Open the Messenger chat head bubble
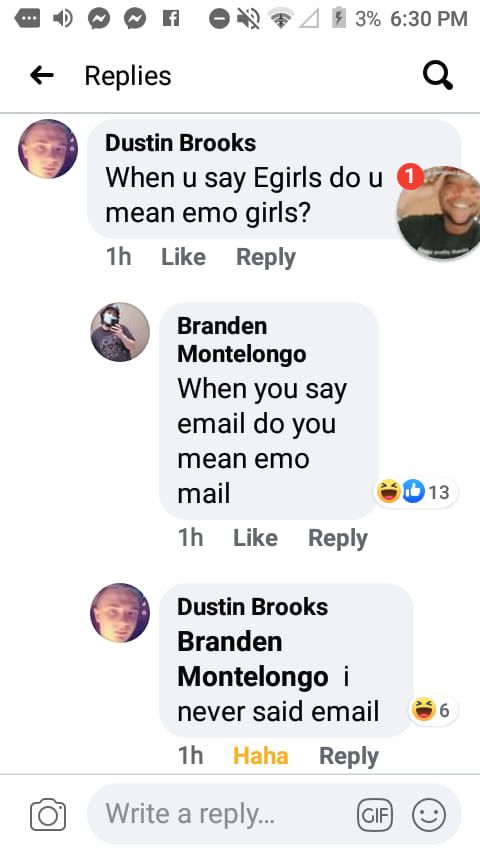 click(439, 212)
